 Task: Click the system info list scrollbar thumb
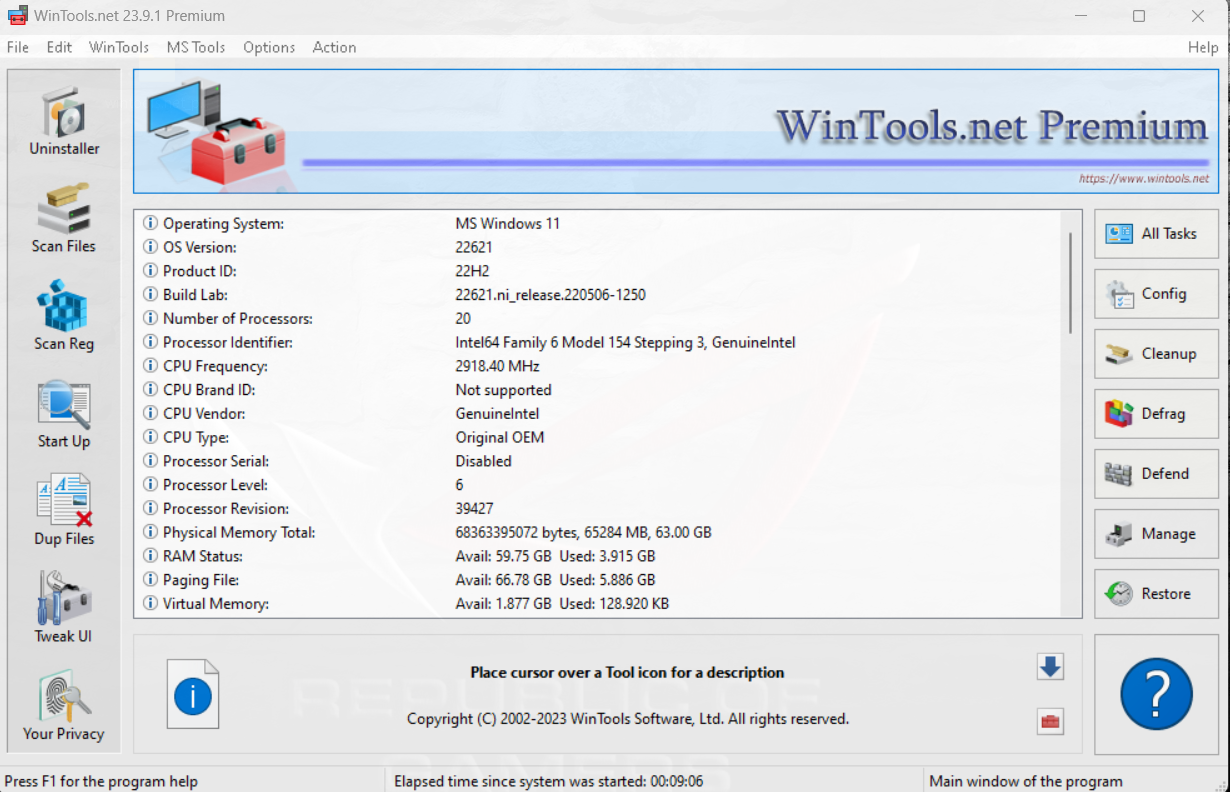(1071, 283)
